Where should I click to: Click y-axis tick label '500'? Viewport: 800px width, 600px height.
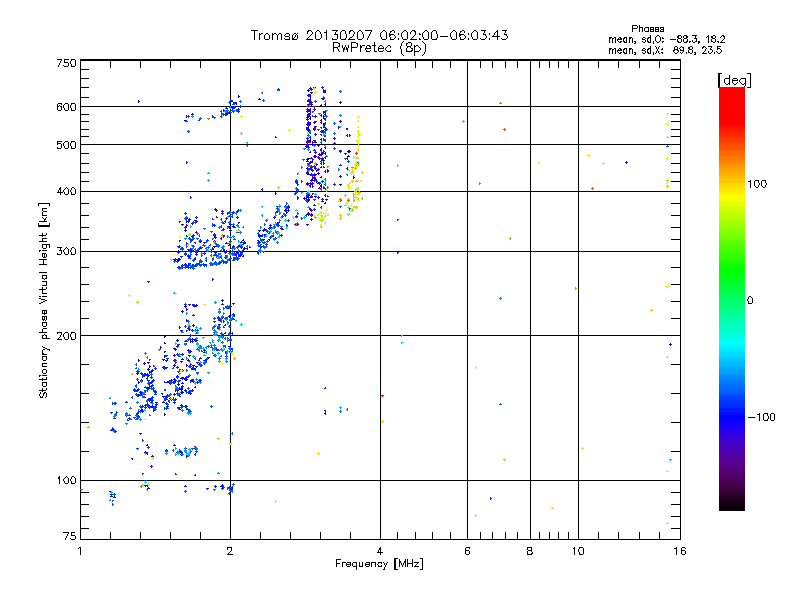coord(66,145)
